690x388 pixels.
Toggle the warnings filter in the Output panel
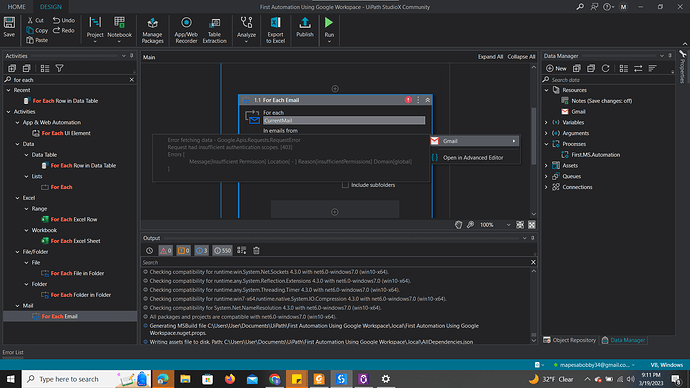[183, 250]
